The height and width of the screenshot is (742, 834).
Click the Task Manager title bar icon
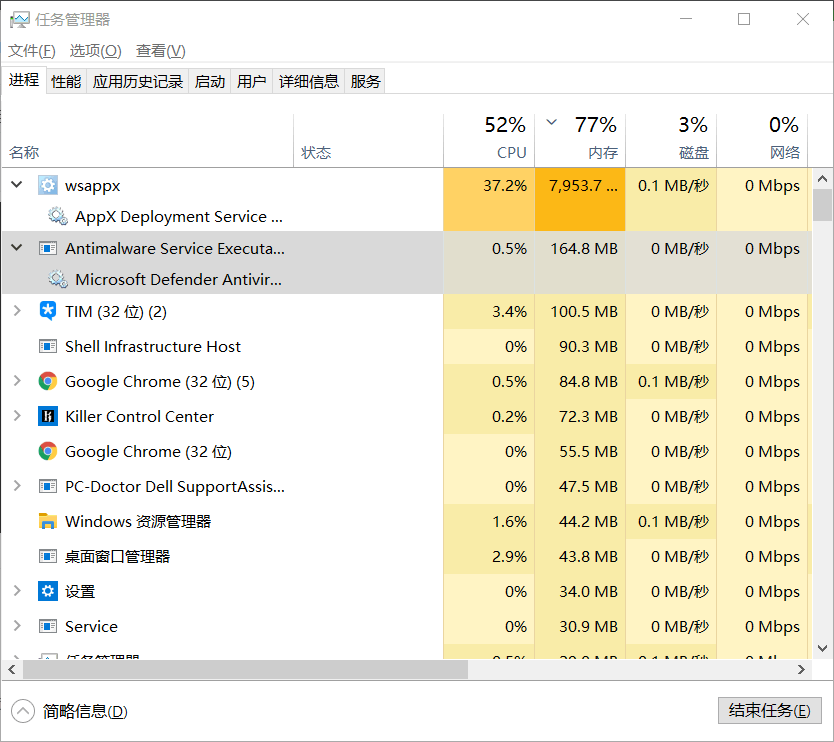click(20, 20)
